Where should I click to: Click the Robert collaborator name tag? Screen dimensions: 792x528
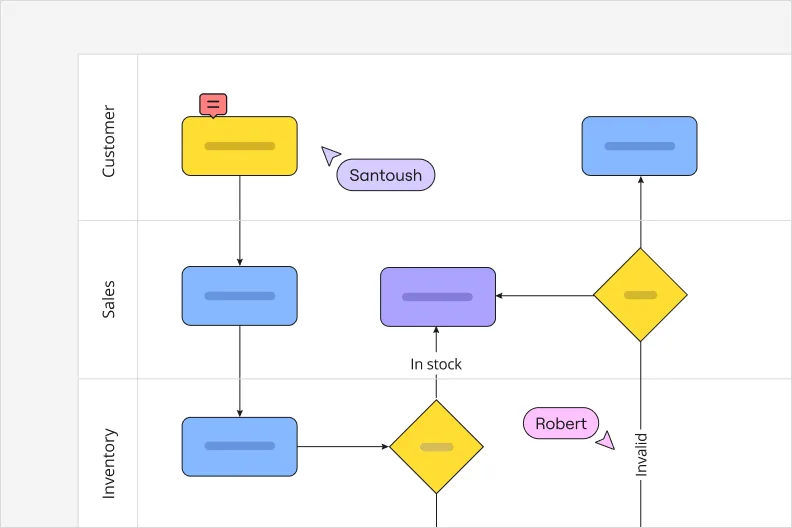point(561,423)
